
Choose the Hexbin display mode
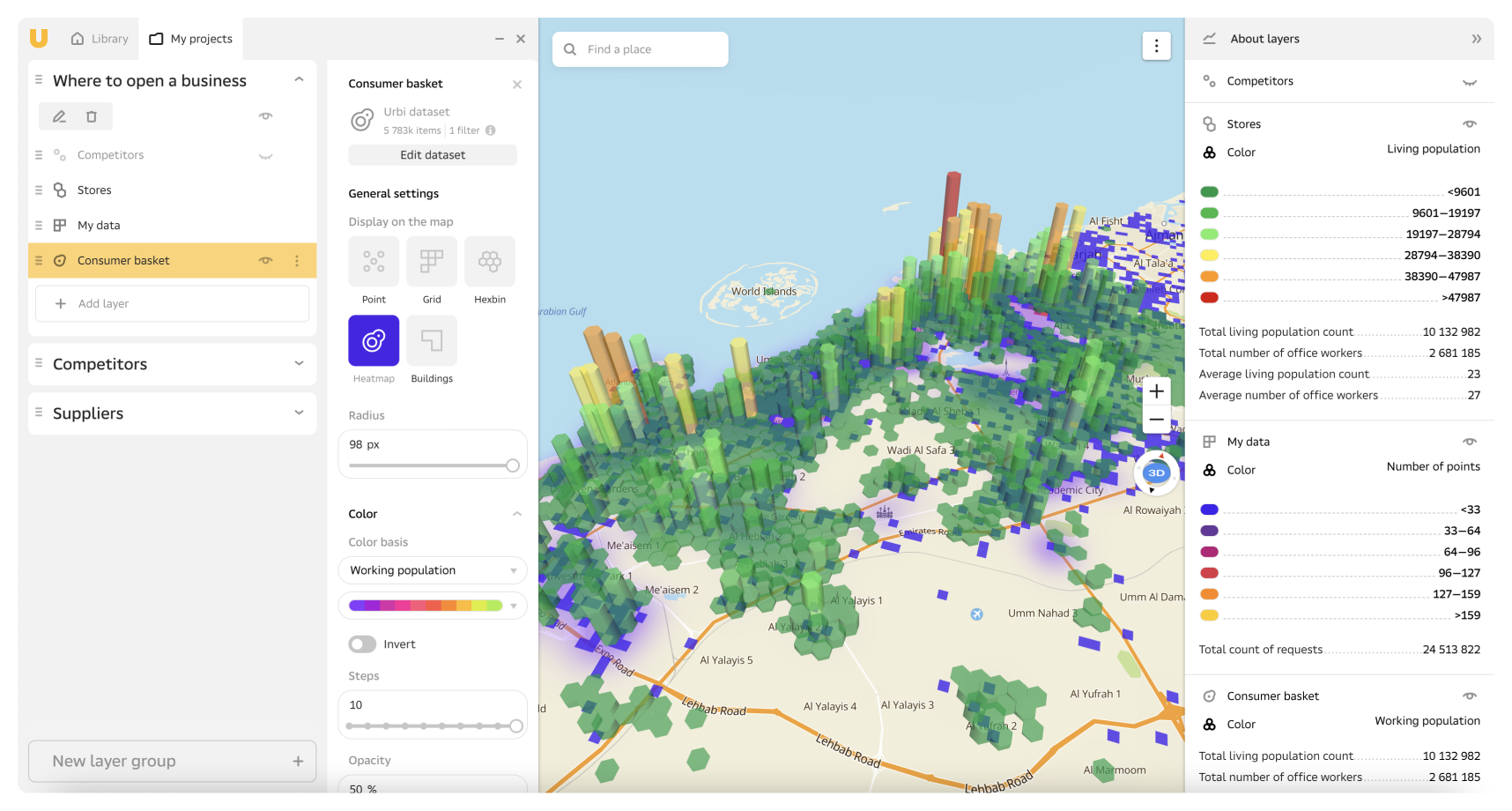pos(489,262)
